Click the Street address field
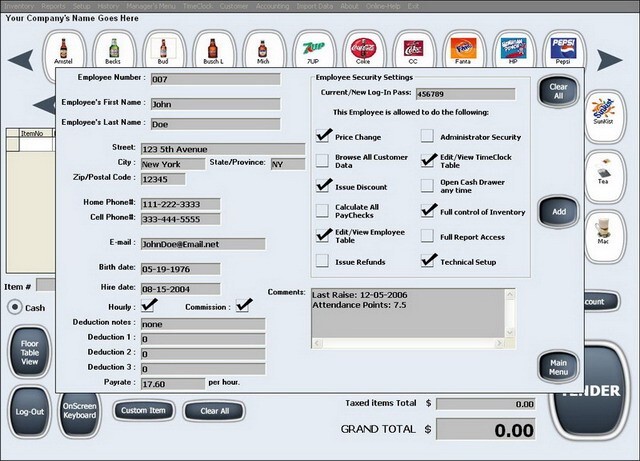640x461 pixels. 223,149
